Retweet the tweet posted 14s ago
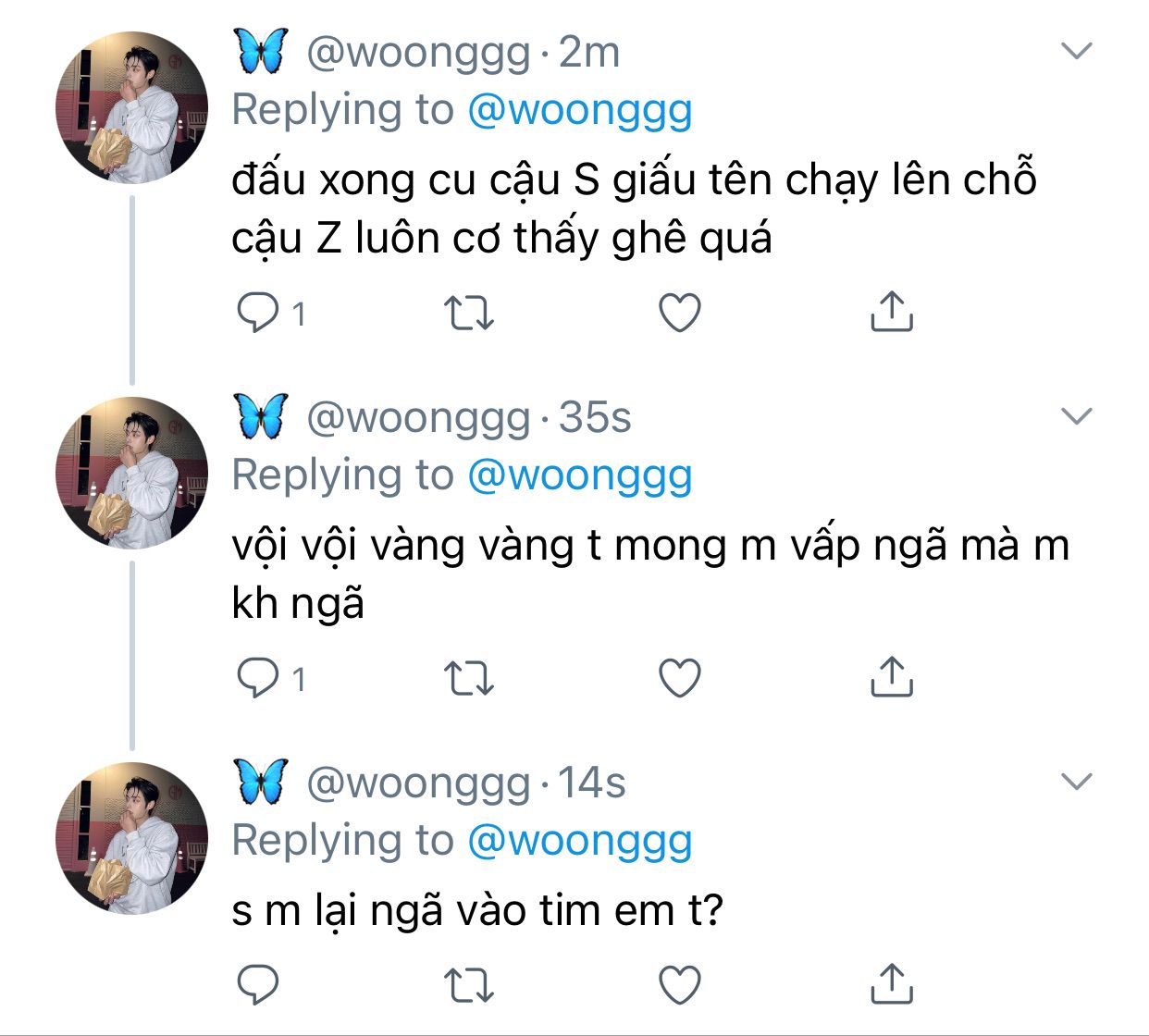Viewport: 1149px width, 1036px height. [x=469, y=985]
